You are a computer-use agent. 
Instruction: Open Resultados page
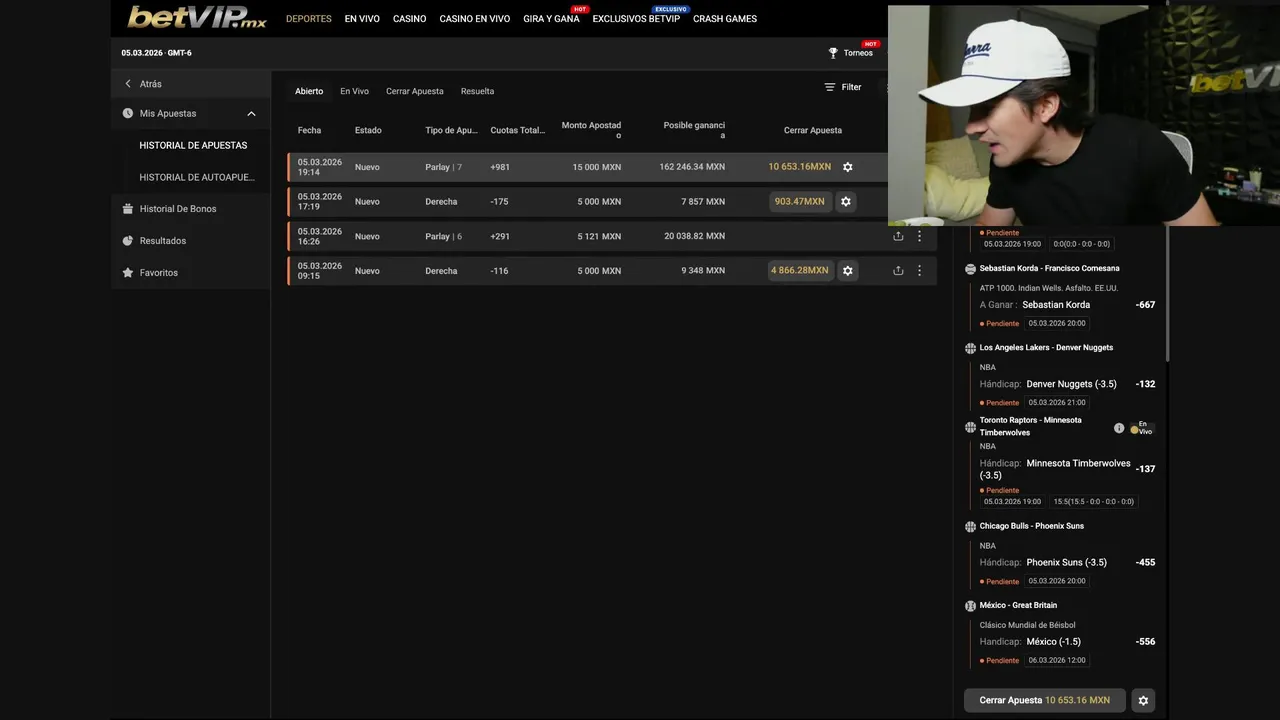(x=163, y=241)
